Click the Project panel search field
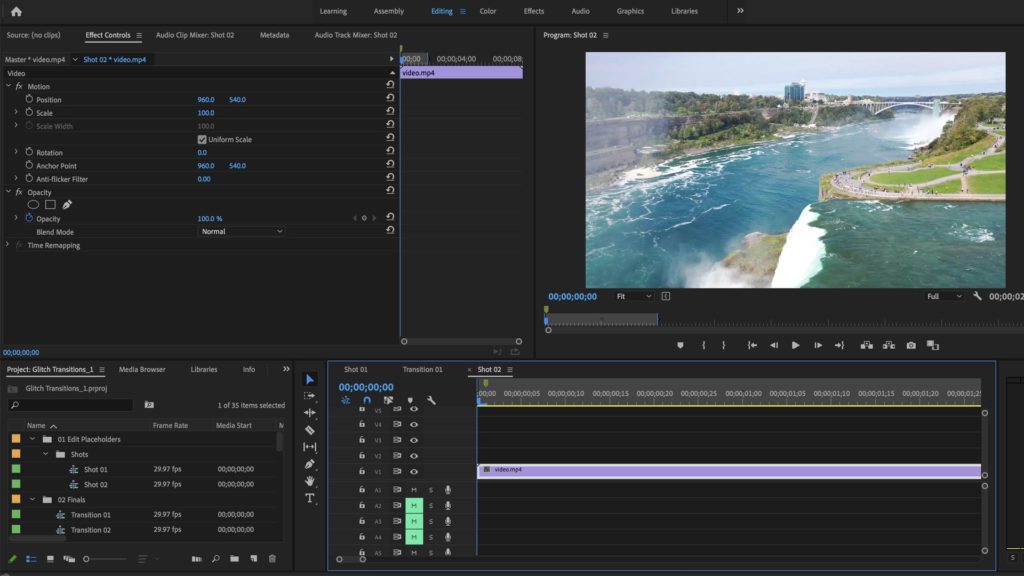This screenshot has width=1024, height=576. [x=70, y=405]
